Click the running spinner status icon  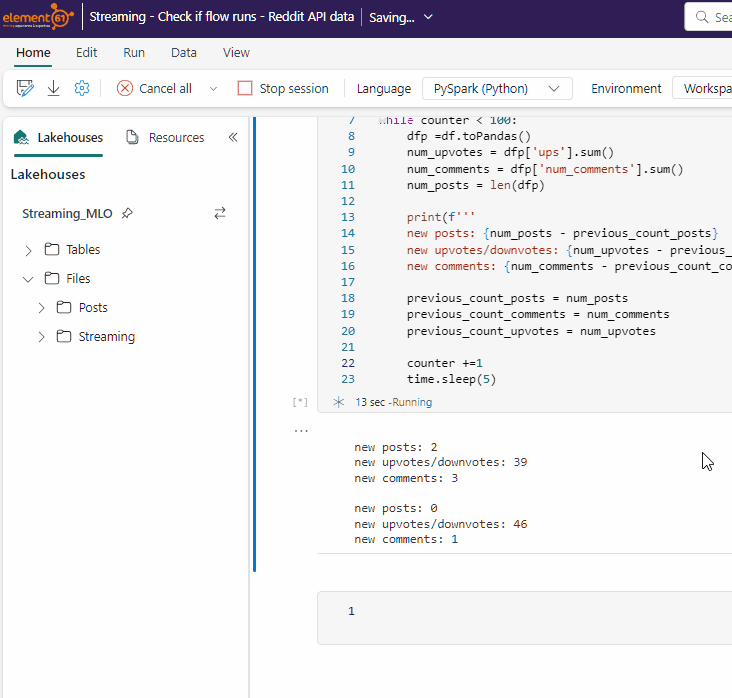[x=338, y=402]
